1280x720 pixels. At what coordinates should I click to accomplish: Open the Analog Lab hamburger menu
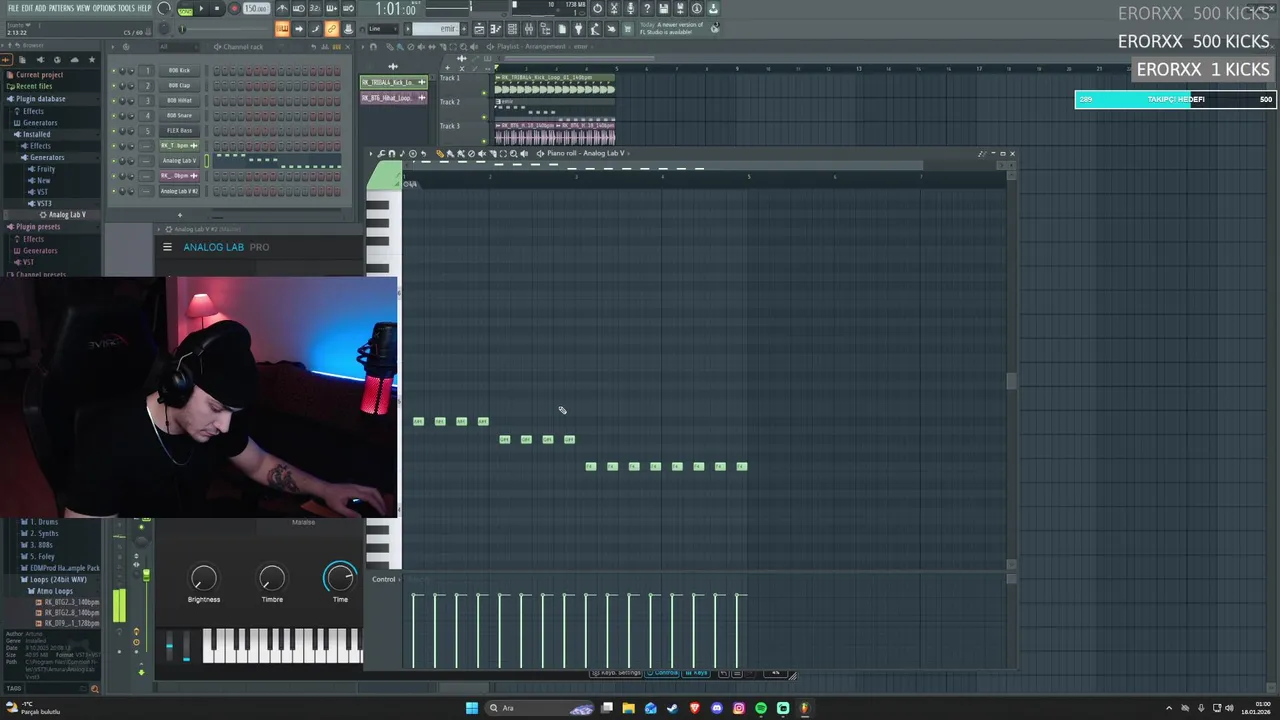tap(167, 247)
